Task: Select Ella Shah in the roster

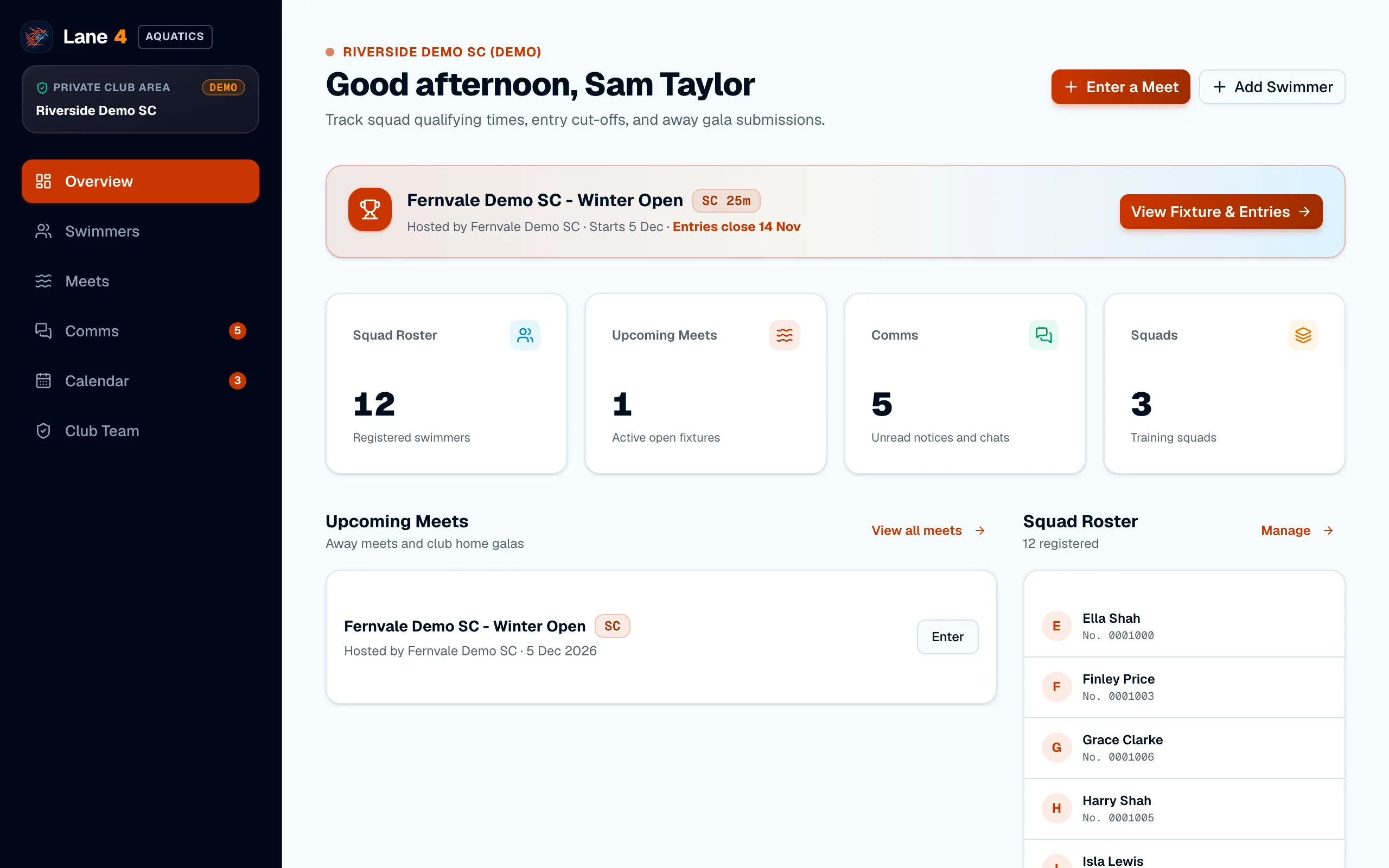Action: coord(1184,626)
